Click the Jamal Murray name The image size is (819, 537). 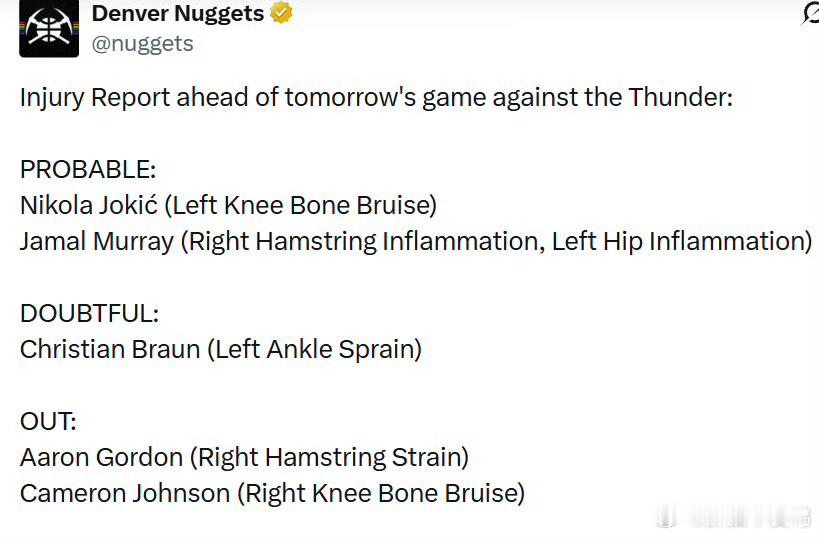click(x=96, y=242)
